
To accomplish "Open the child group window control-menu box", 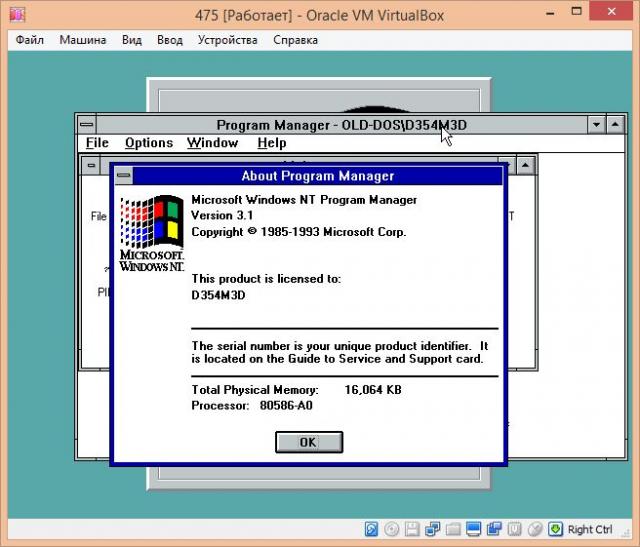I will pyautogui.click(x=91, y=165).
